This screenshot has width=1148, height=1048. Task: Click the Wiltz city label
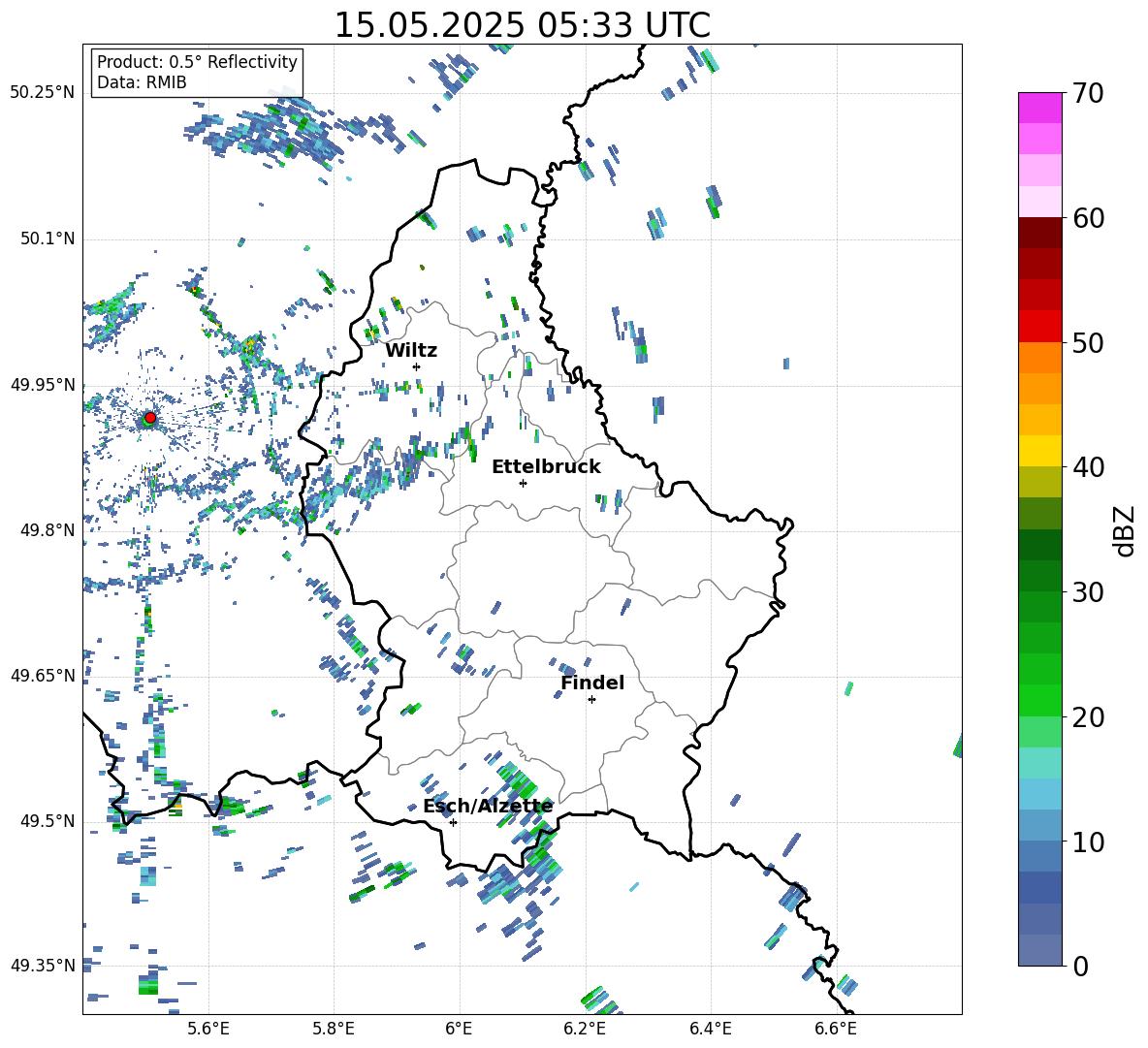[x=411, y=351]
